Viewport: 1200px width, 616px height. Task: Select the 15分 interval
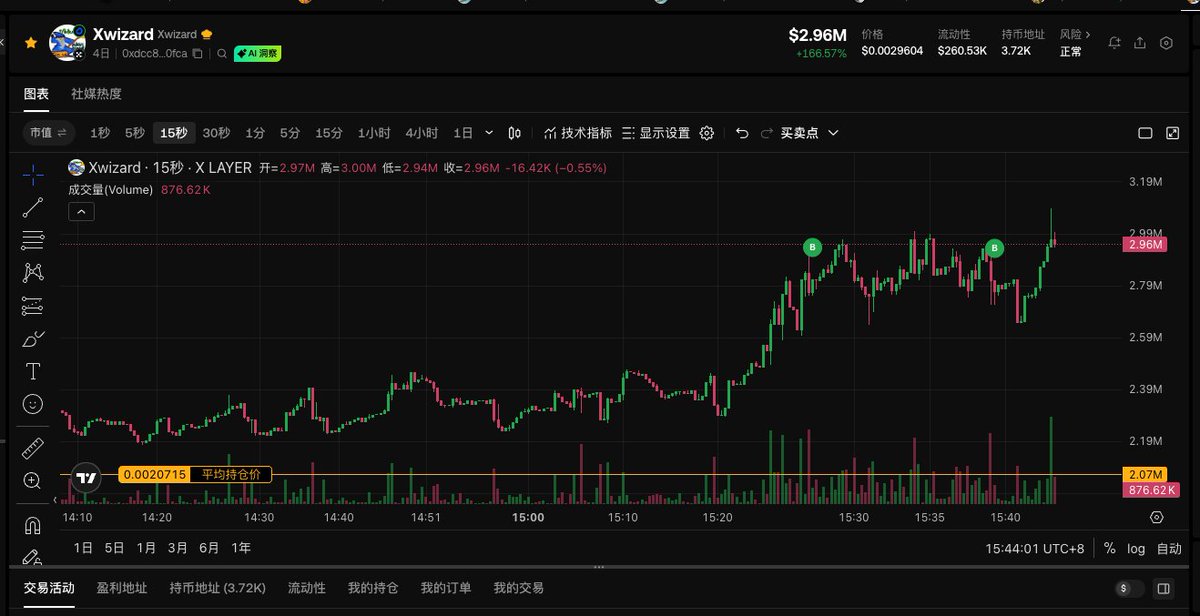(329, 133)
